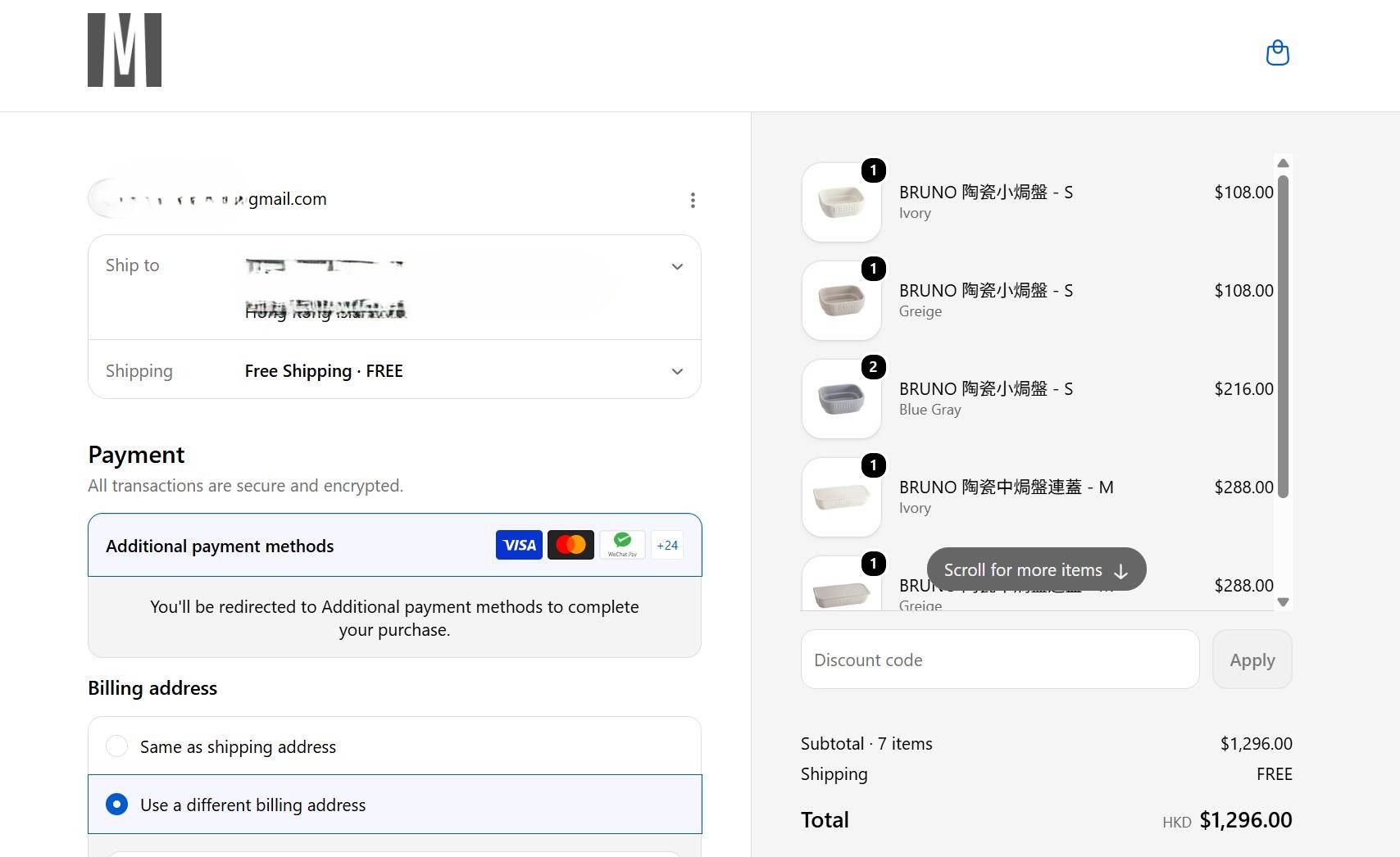Click the Mastercard icon
Viewport: 1400px width, 857px height.
[570, 545]
